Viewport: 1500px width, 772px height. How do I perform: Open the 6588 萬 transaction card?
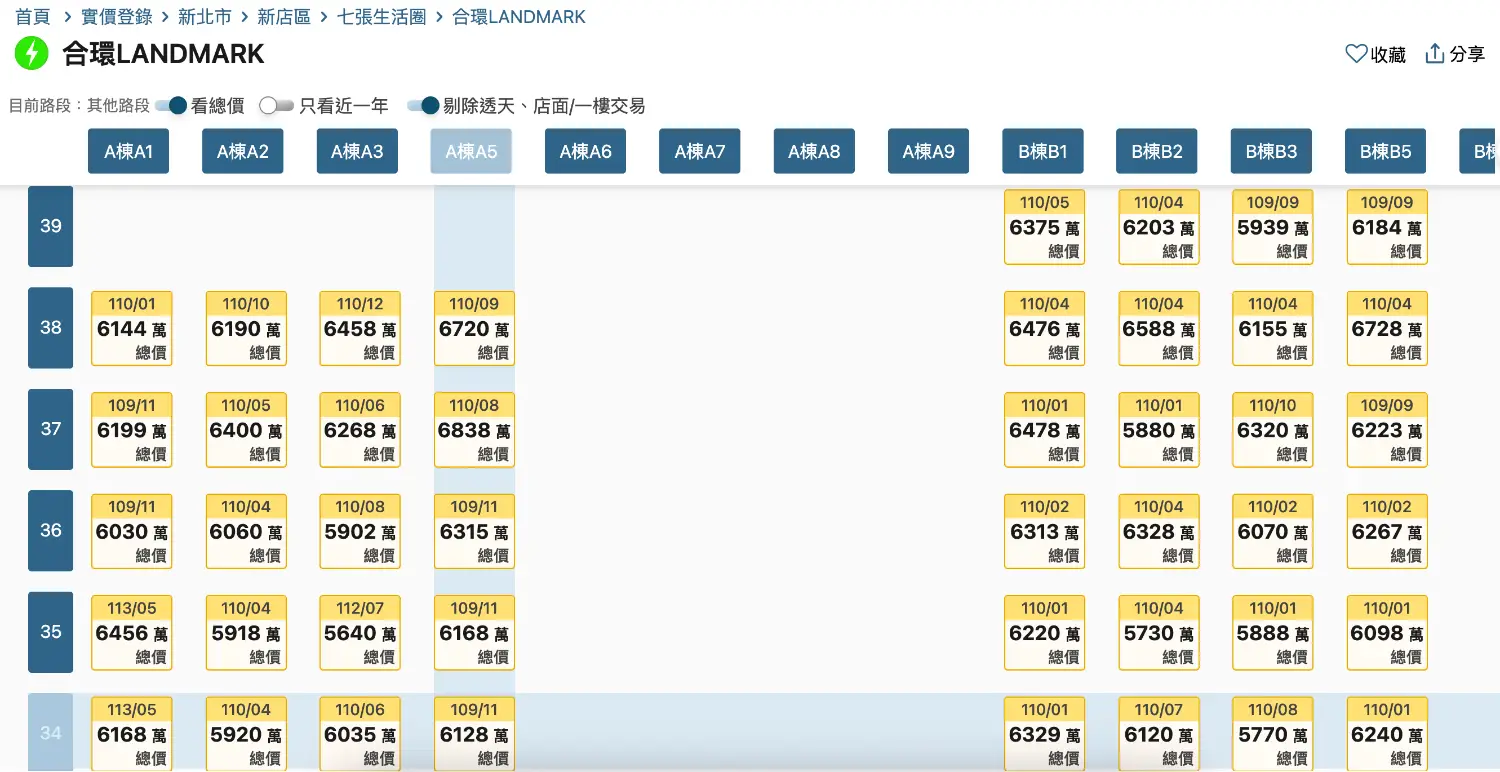[1158, 328]
